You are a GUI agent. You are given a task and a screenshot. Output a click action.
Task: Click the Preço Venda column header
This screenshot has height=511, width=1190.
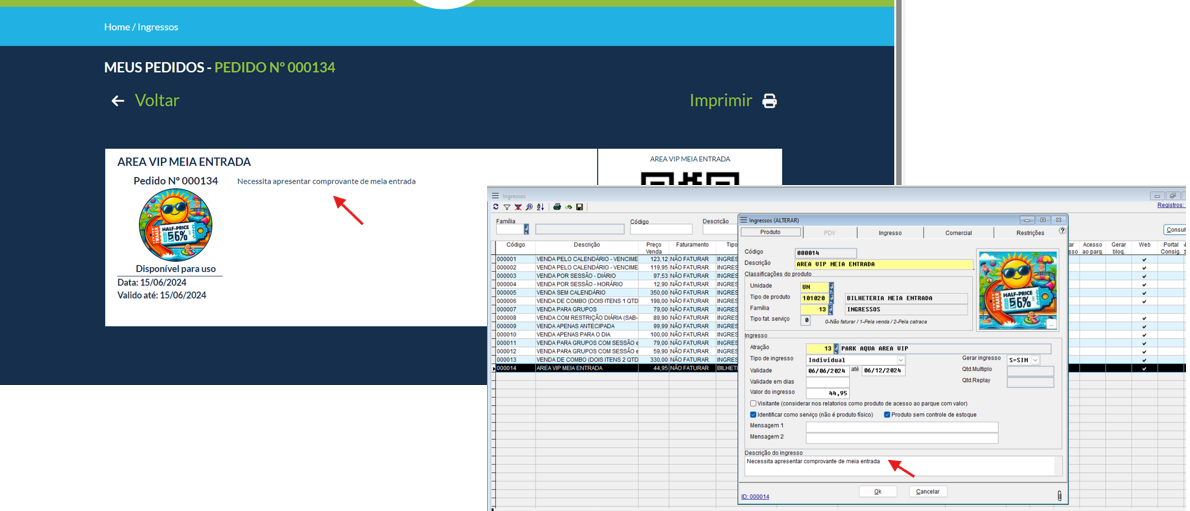click(x=653, y=248)
